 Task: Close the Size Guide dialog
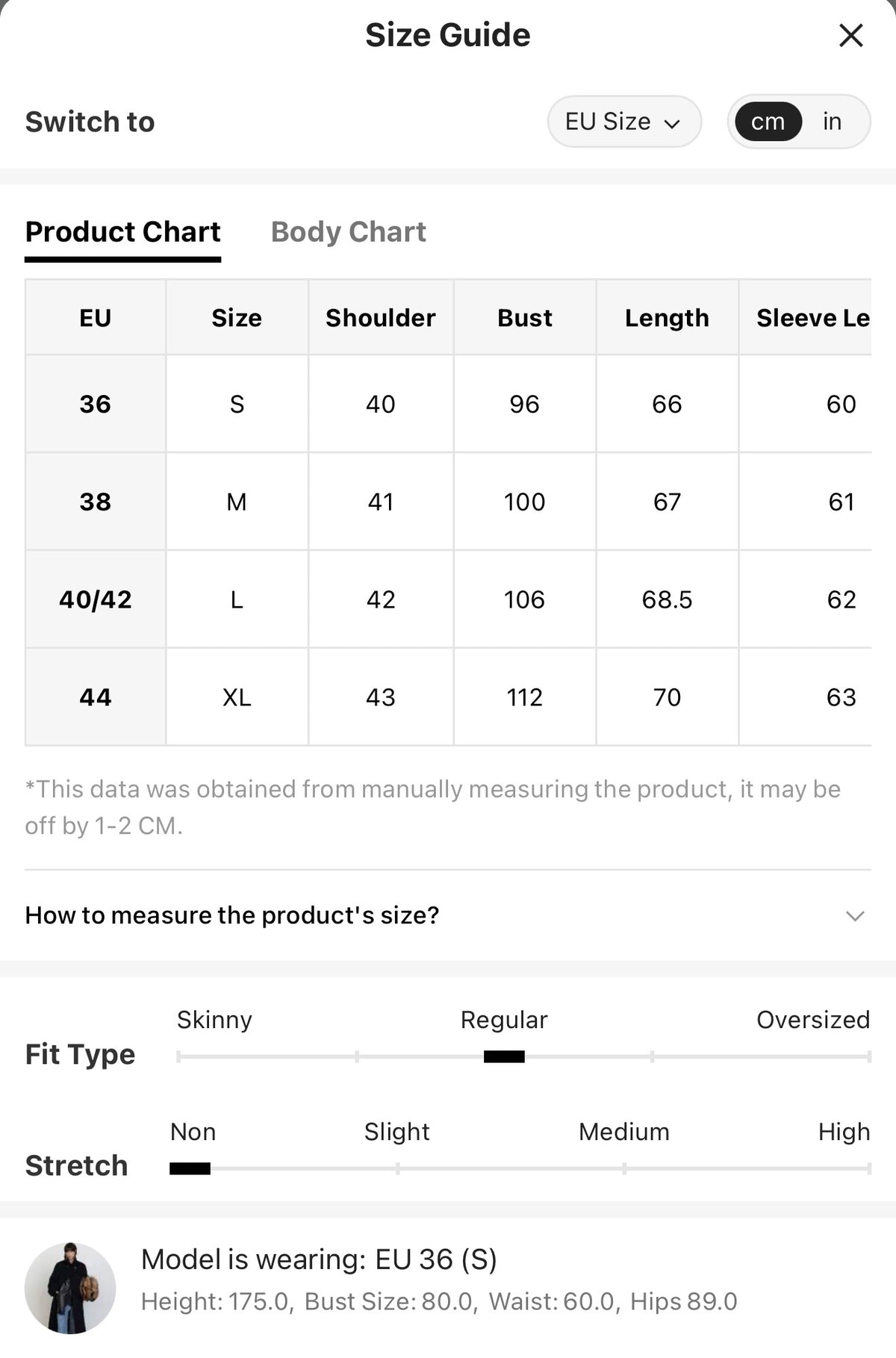pyautogui.click(x=850, y=35)
